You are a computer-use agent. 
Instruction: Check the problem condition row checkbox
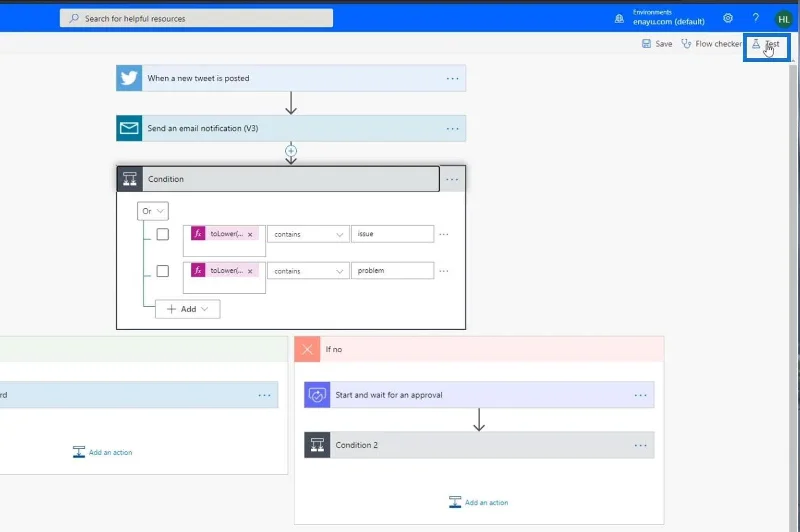162,271
